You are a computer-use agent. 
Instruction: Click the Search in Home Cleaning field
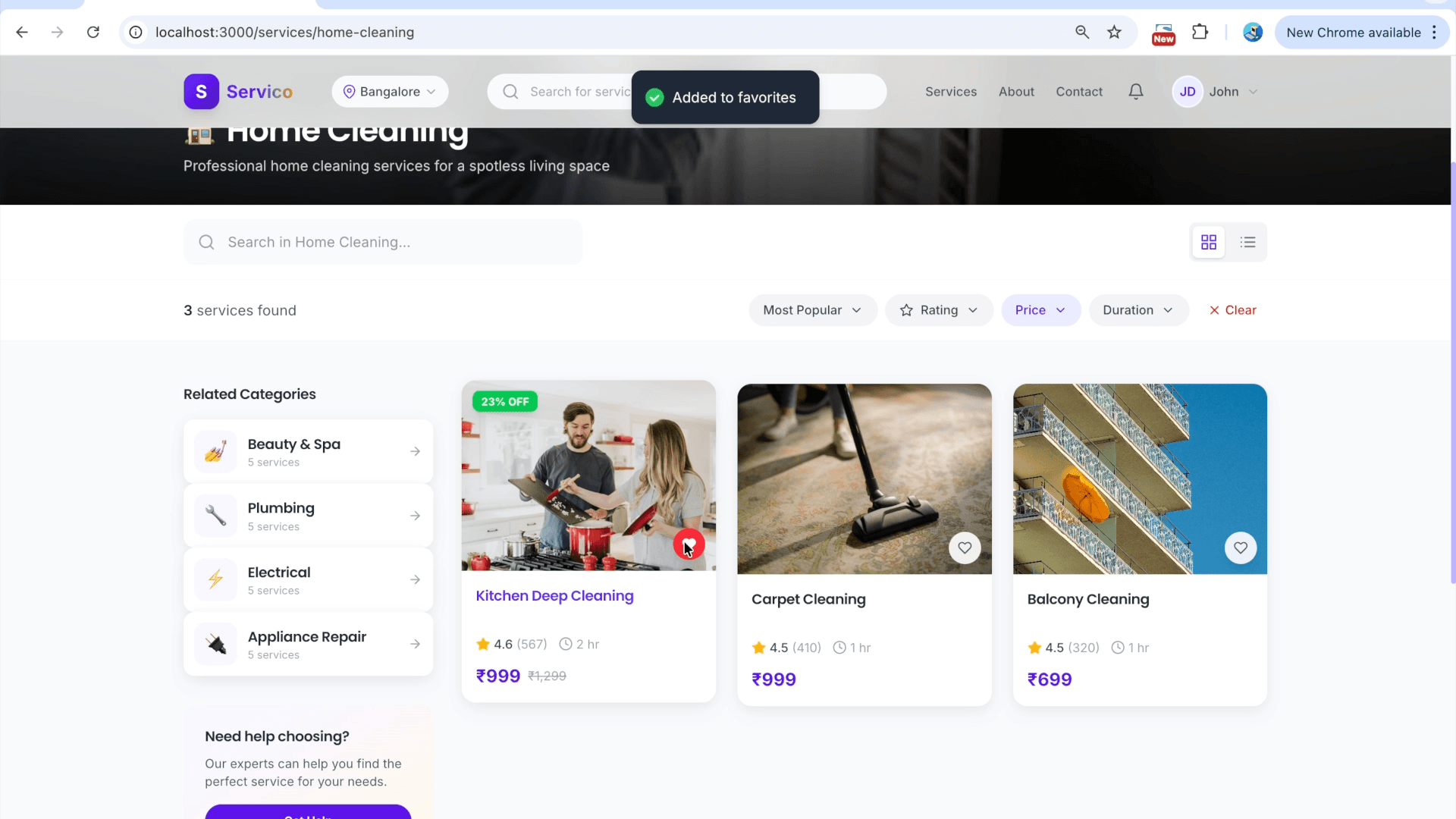[383, 242]
